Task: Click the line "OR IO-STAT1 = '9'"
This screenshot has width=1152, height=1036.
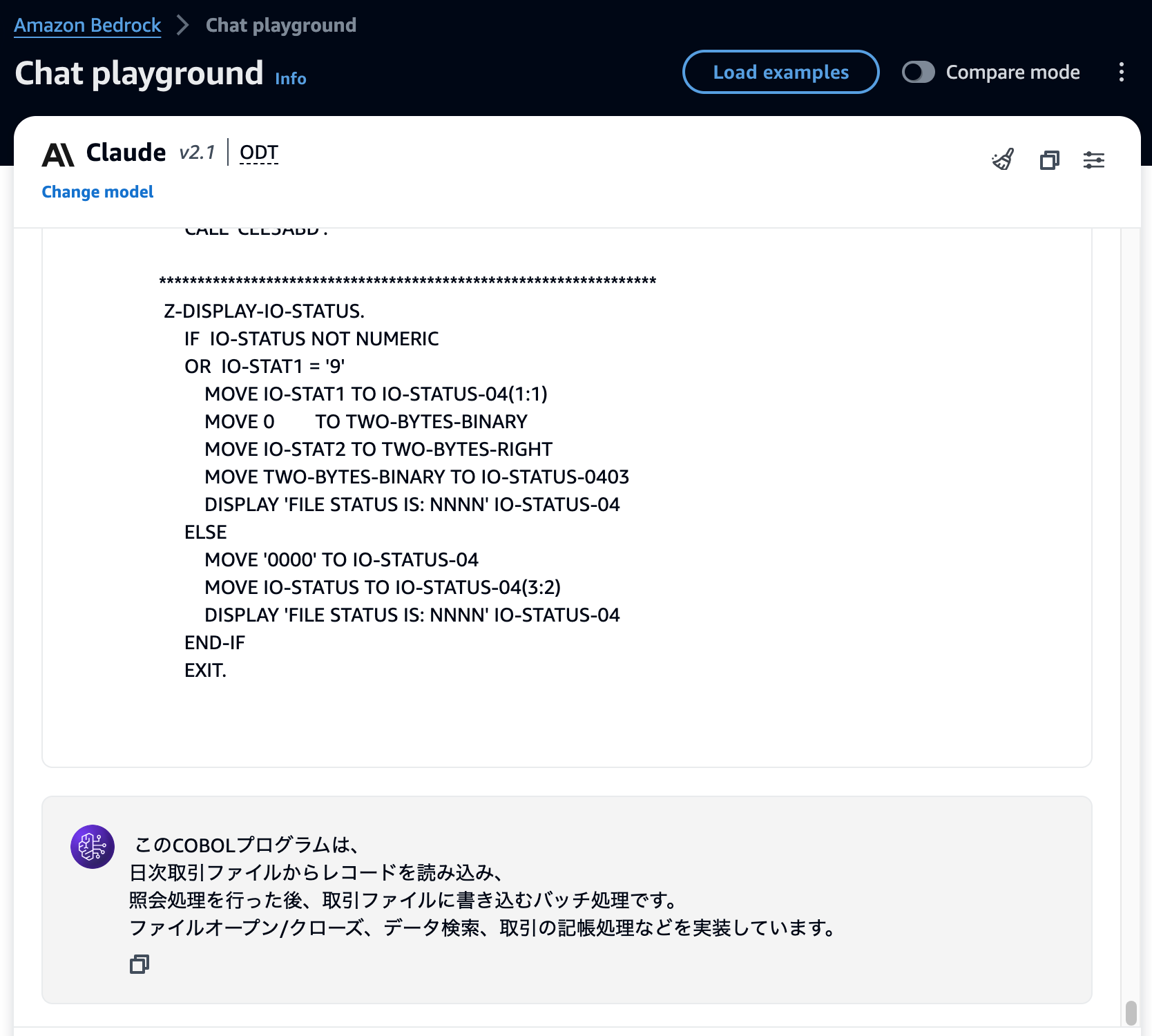Action: point(265,366)
